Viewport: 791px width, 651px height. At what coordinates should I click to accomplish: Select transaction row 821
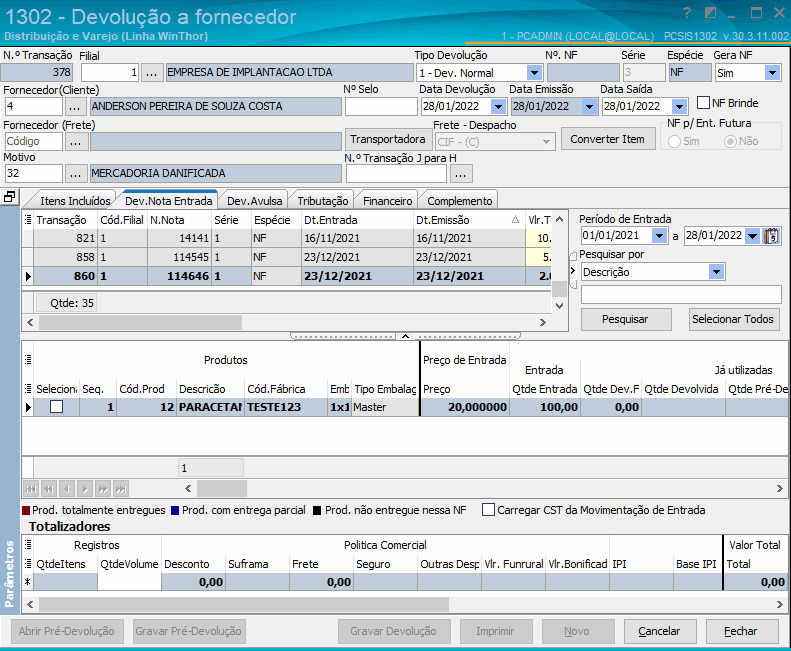pos(288,238)
